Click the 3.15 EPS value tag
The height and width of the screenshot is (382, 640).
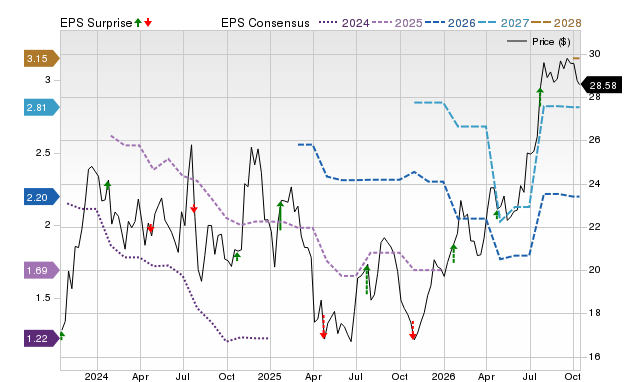(x=42, y=58)
